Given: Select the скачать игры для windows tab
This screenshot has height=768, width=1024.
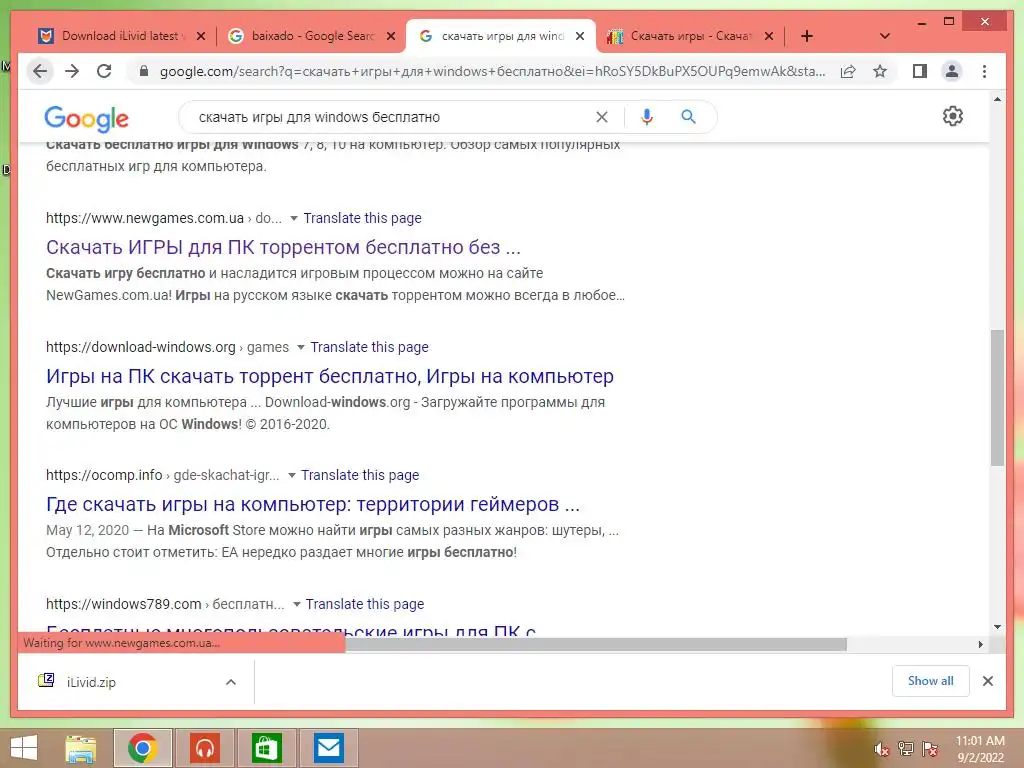Looking at the screenshot, I should point(501,36).
